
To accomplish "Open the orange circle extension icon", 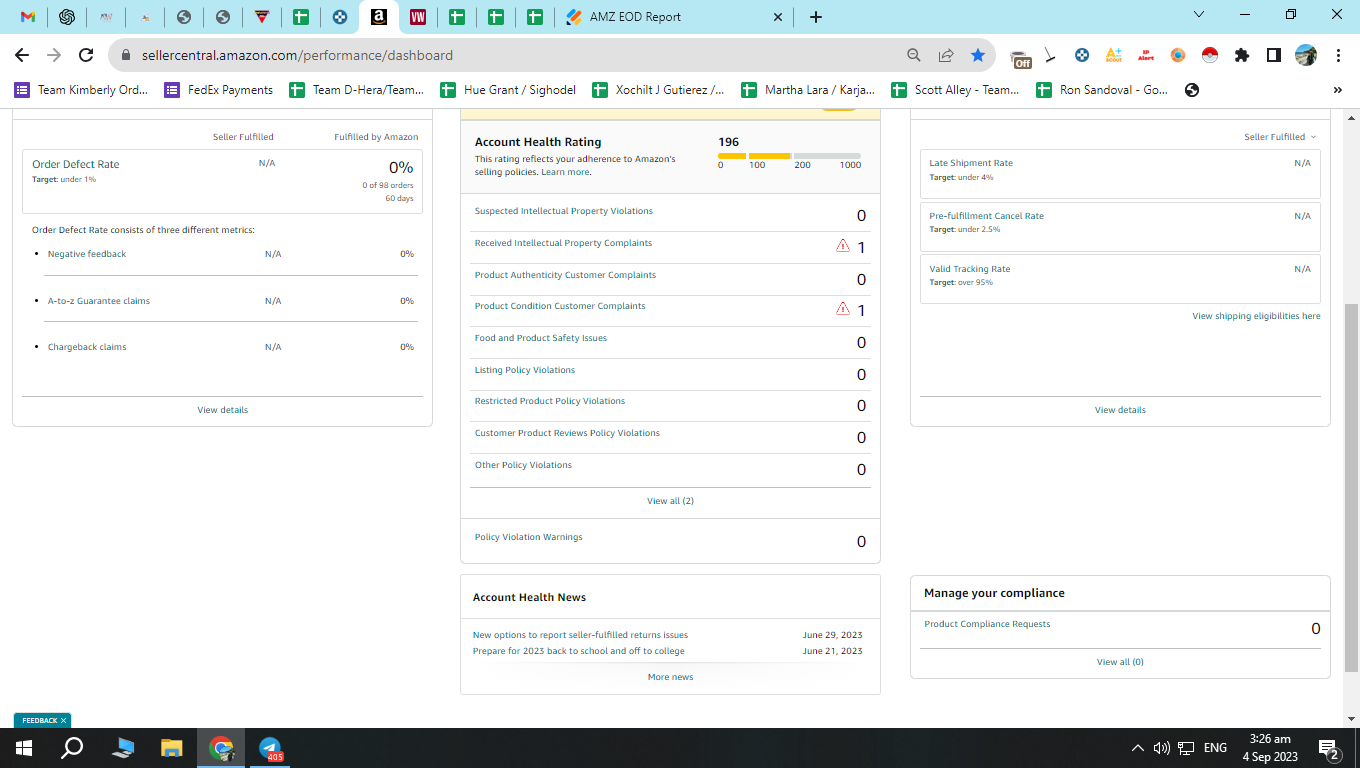I will point(1178,55).
